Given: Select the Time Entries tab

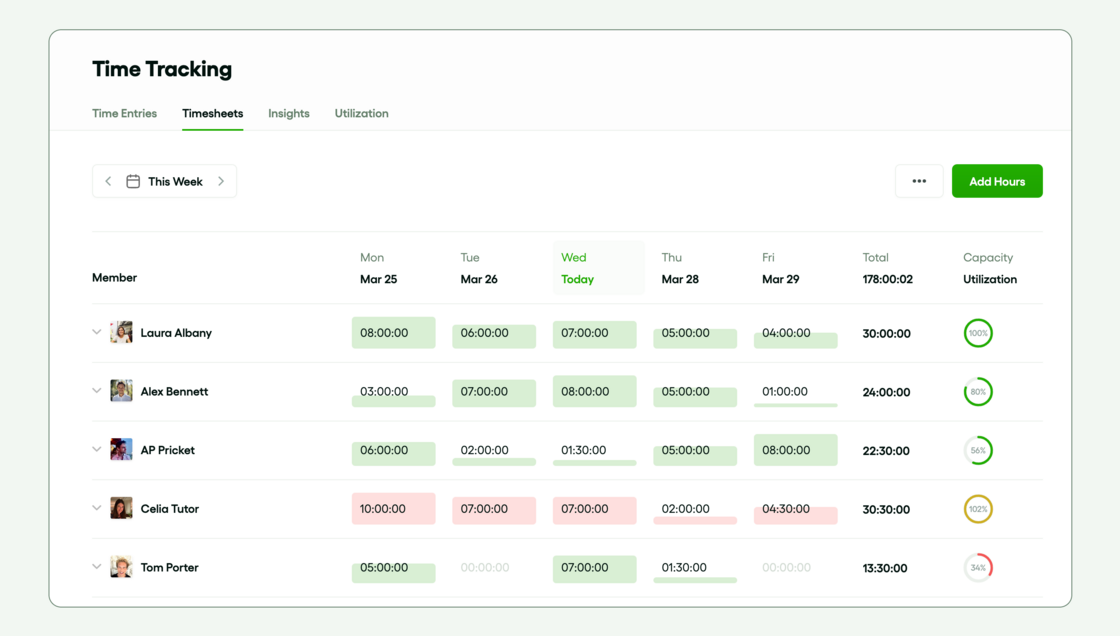Looking at the screenshot, I should [124, 113].
